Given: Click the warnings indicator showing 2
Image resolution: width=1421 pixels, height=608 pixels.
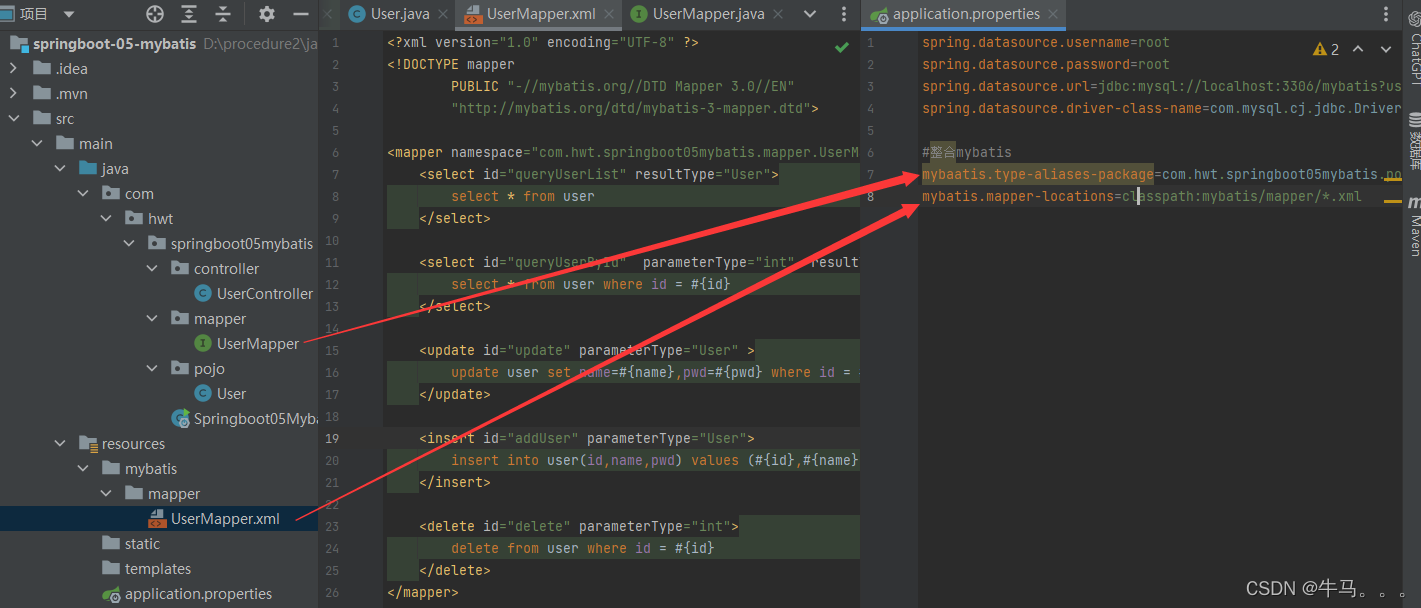Looking at the screenshot, I should (x=1326, y=49).
